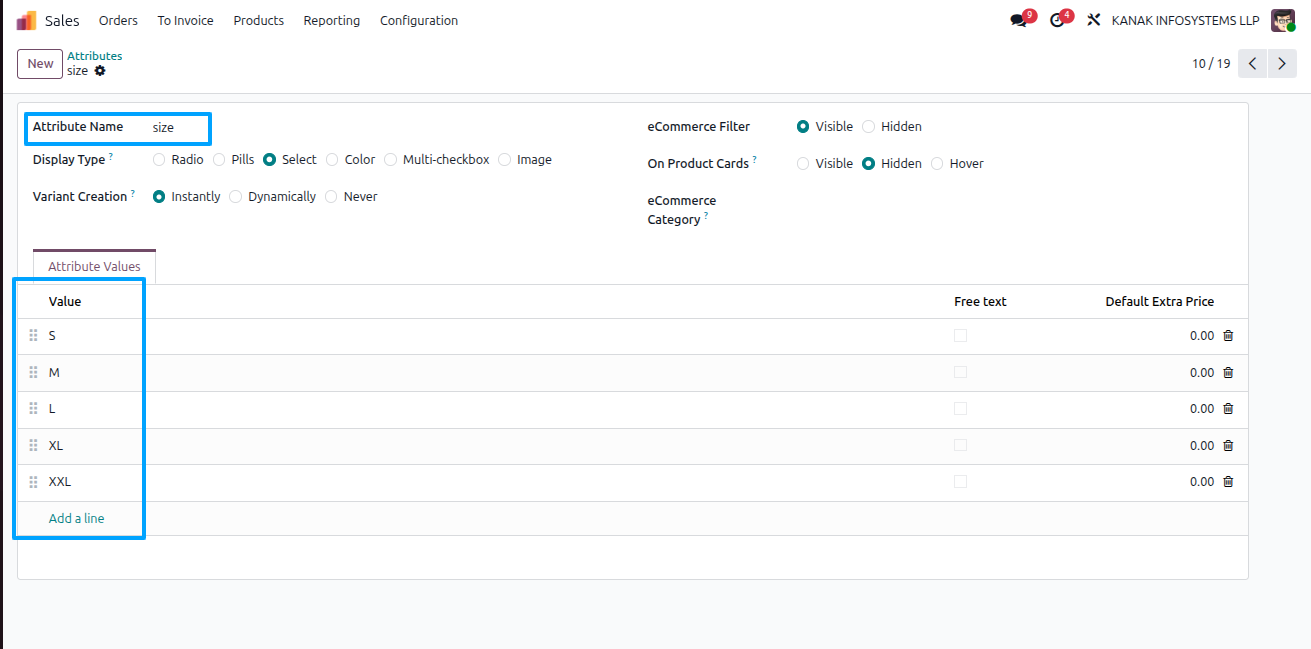Click Add a line link
The width and height of the screenshot is (1311, 649).
tap(77, 519)
